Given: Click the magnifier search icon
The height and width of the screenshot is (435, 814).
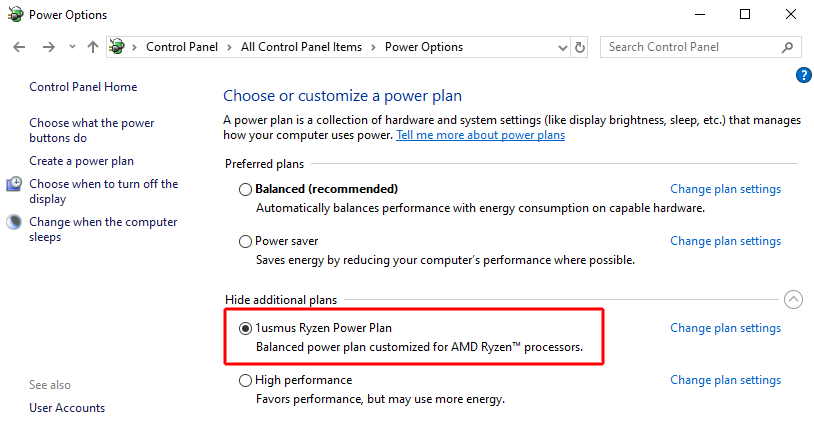Looking at the screenshot, I should (788, 47).
